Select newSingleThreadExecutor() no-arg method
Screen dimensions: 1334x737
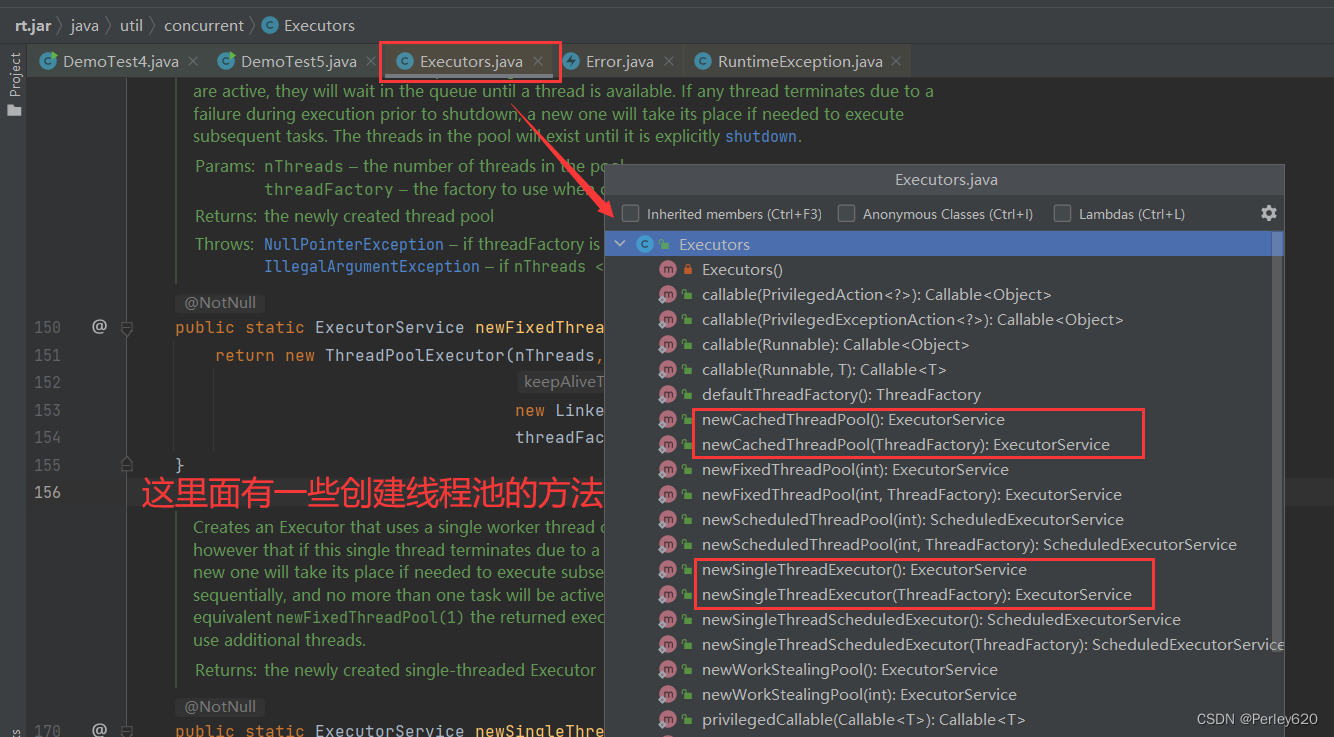864,570
